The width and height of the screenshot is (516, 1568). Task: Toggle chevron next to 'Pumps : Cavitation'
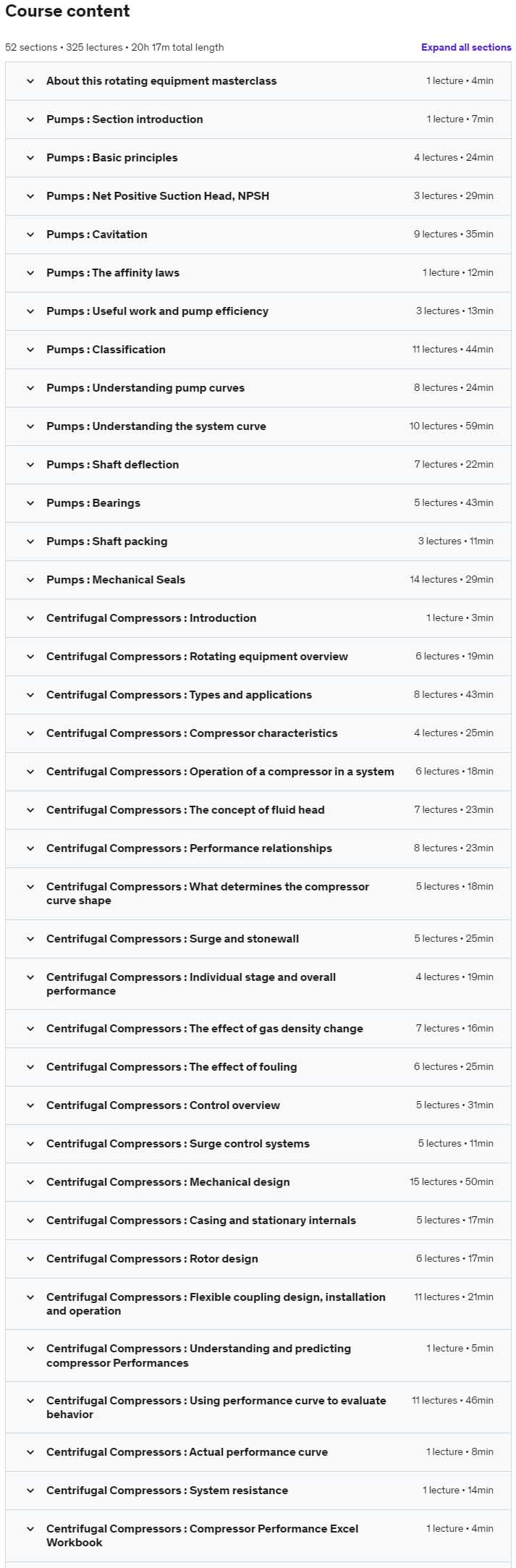30,235
